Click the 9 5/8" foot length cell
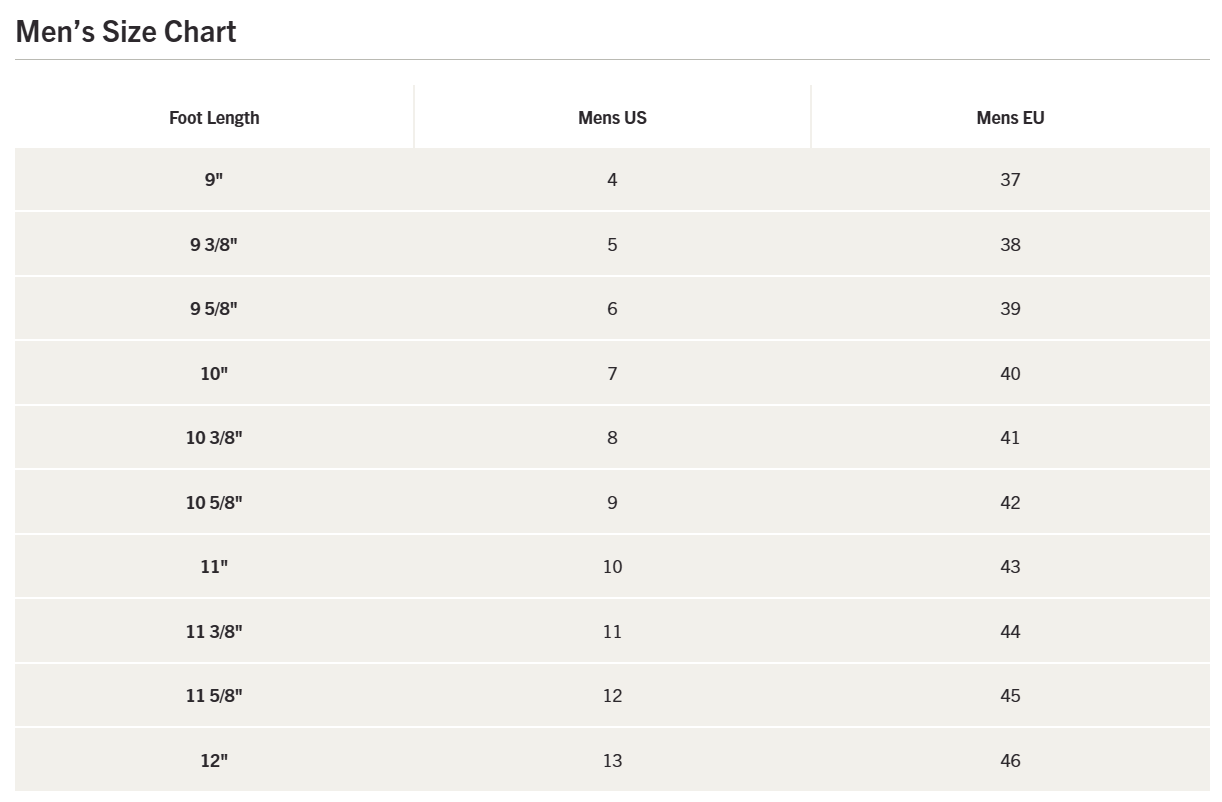The width and height of the screenshot is (1222, 802). [x=214, y=309]
